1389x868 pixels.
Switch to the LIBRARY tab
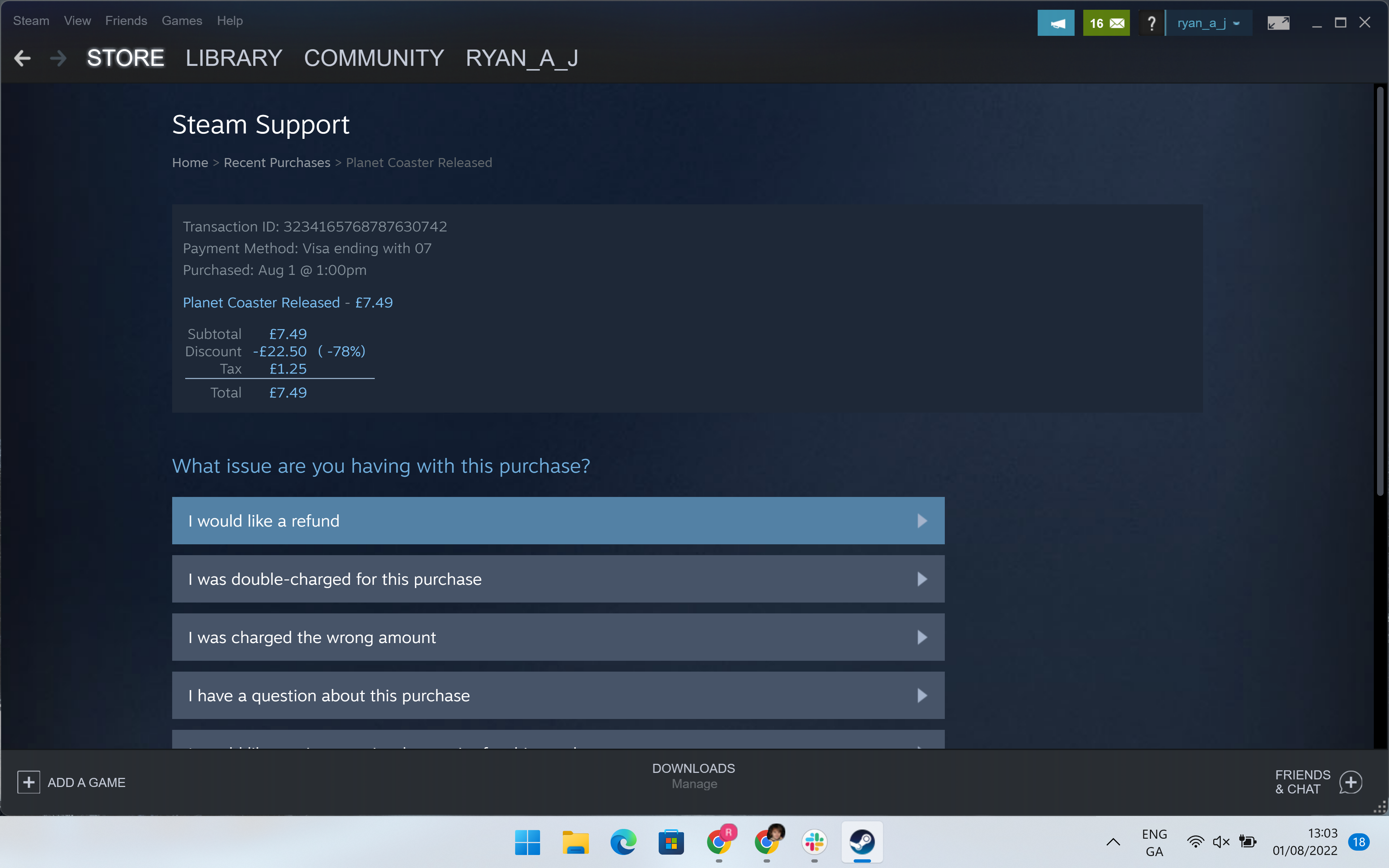pos(234,58)
